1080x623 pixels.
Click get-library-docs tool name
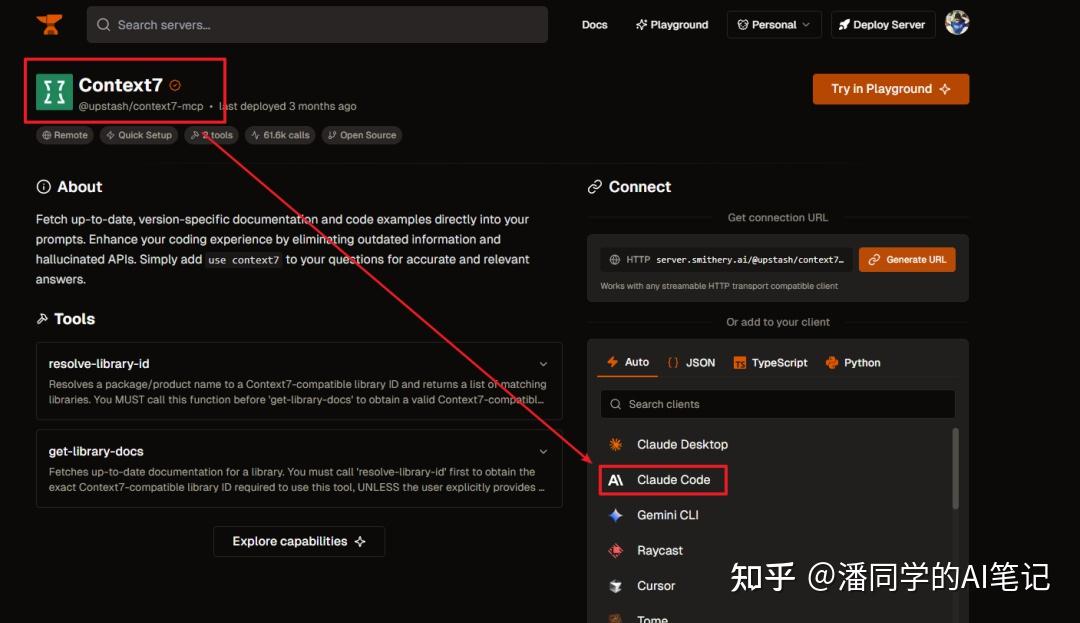96,452
